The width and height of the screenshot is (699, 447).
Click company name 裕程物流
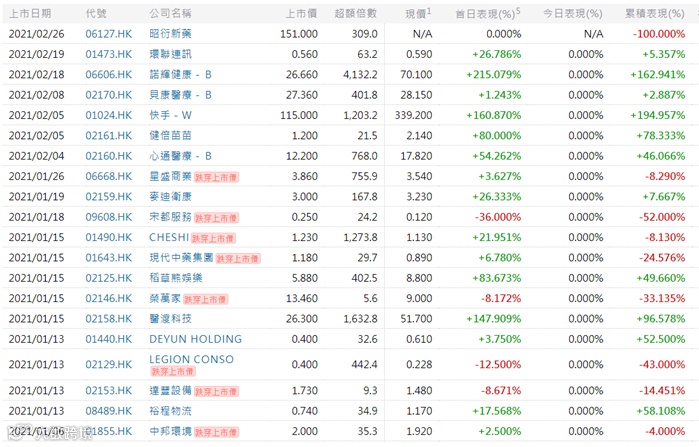click(170, 411)
